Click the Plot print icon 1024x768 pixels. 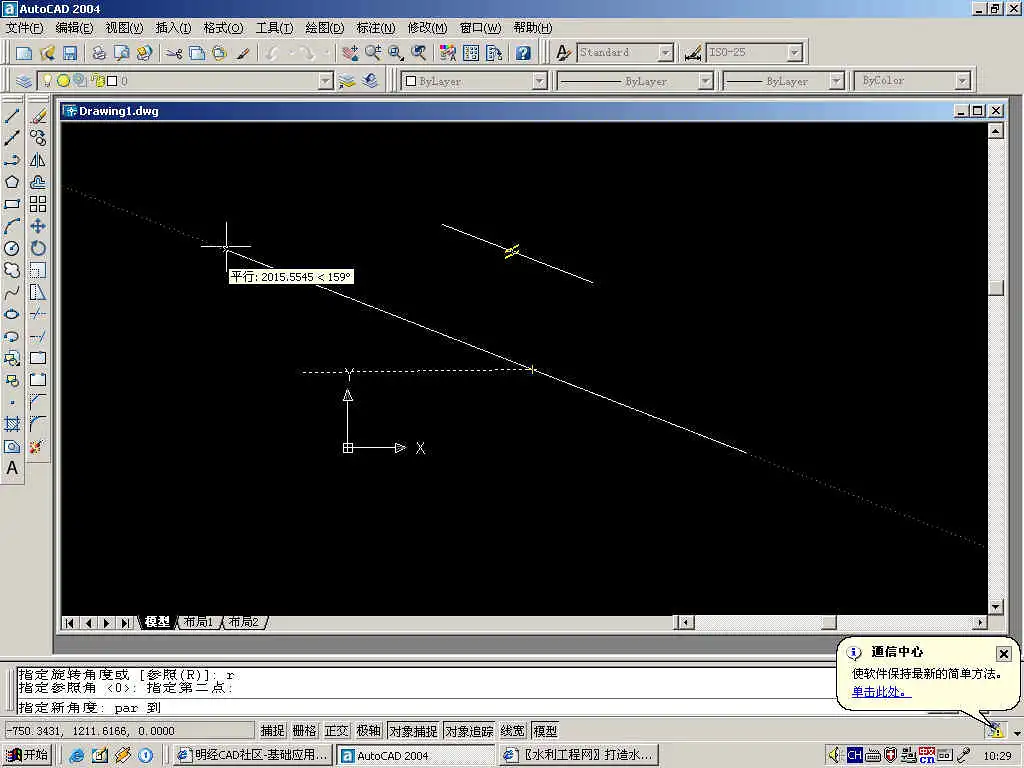(99, 53)
